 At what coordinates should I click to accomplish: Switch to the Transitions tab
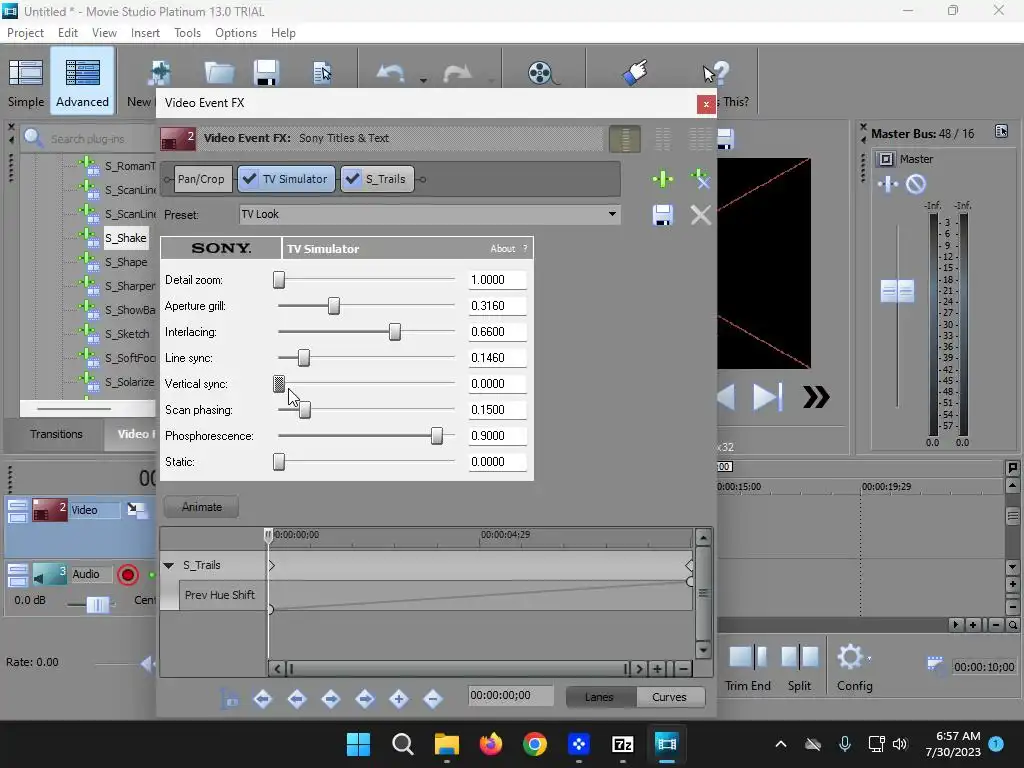click(56, 434)
